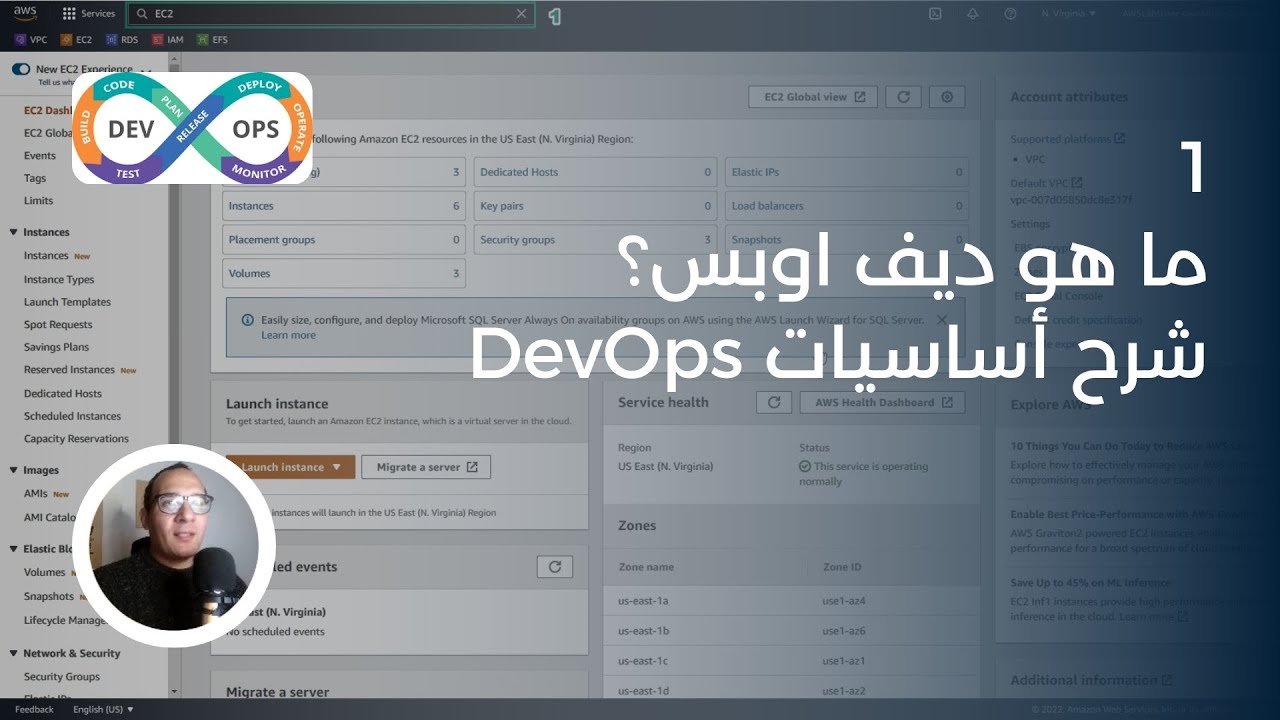Open Limits in the sidebar
1280x720 pixels.
coord(38,201)
